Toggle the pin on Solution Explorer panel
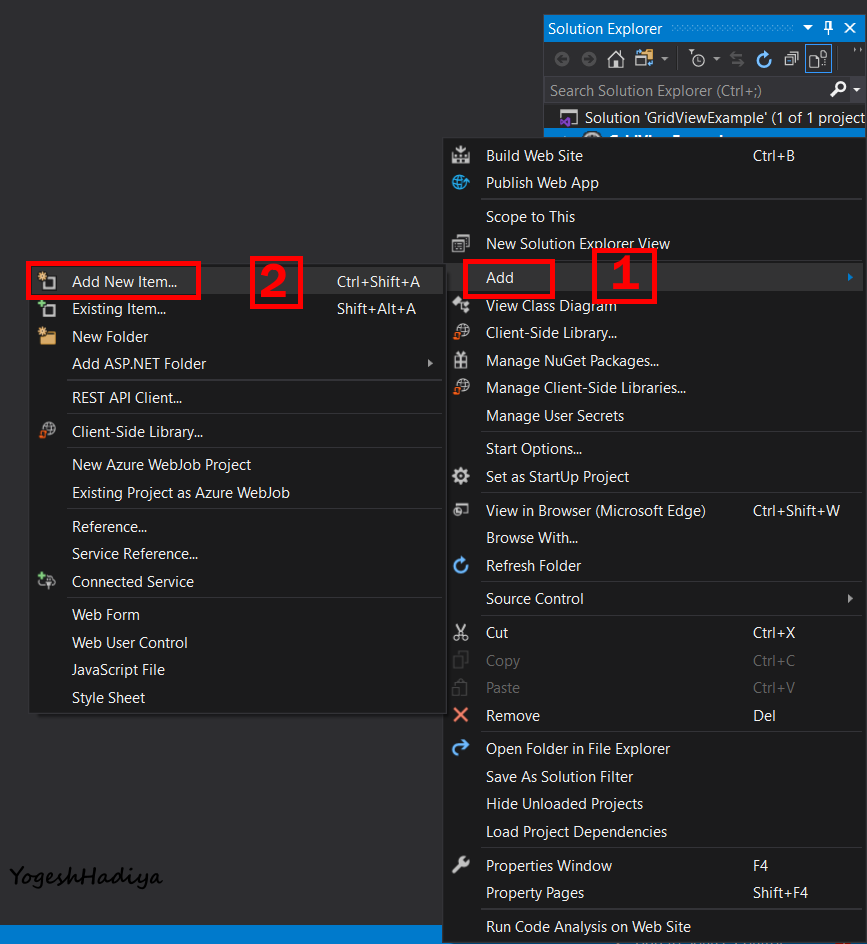The width and height of the screenshot is (867, 944). click(x=828, y=28)
